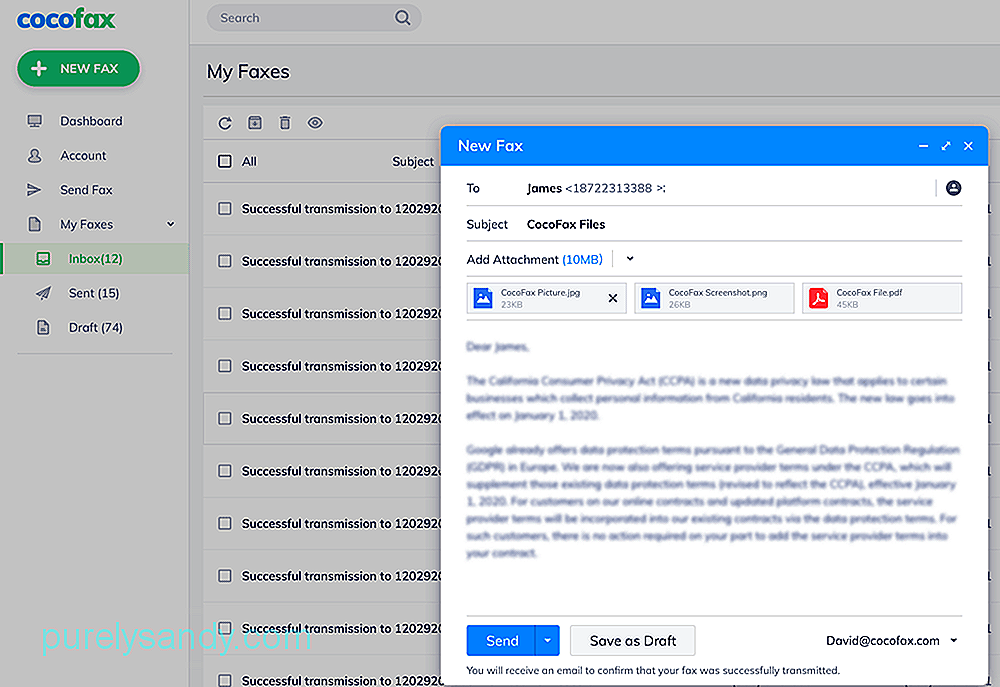Open Send Fax in the sidebar
Screen dimensions: 1000x687
click(86, 190)
